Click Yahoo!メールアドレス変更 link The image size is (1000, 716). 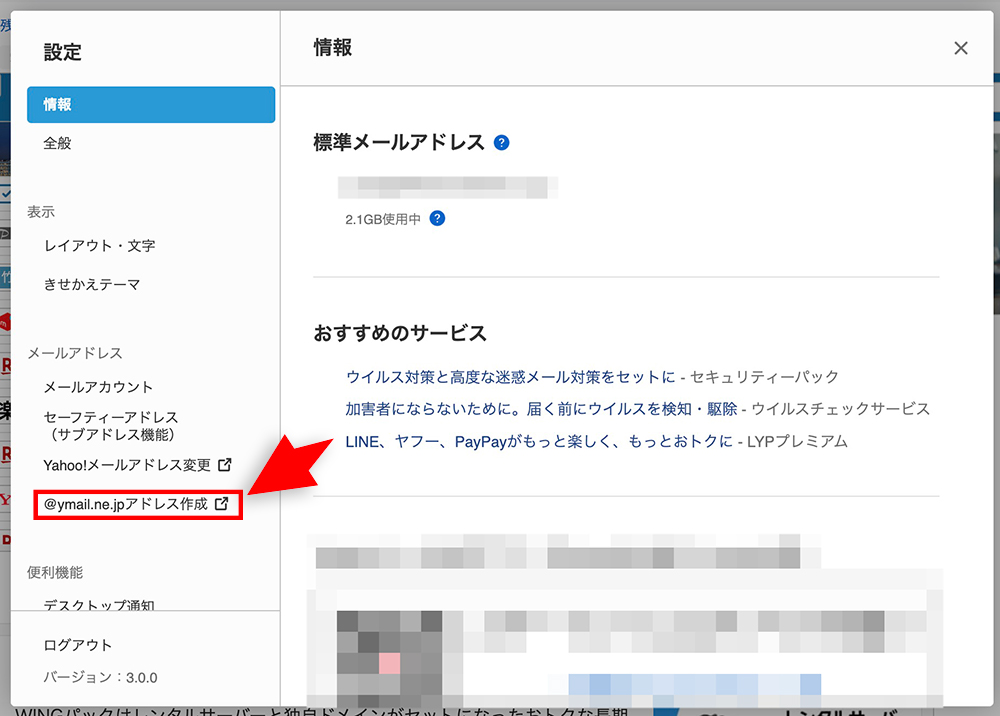tap(127, 465)
